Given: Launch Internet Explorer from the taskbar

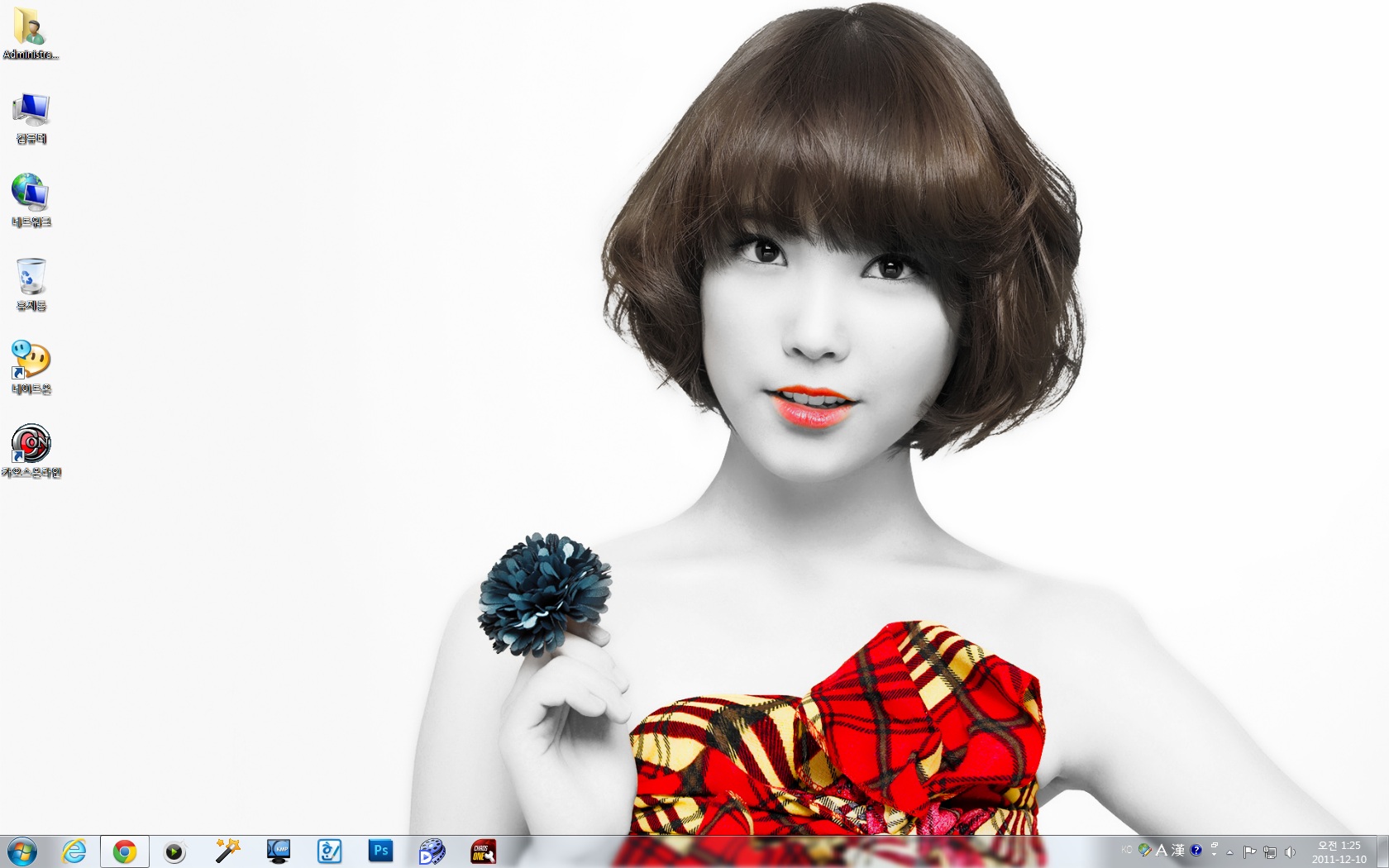Looking at the screenshot, I should 74,851.
